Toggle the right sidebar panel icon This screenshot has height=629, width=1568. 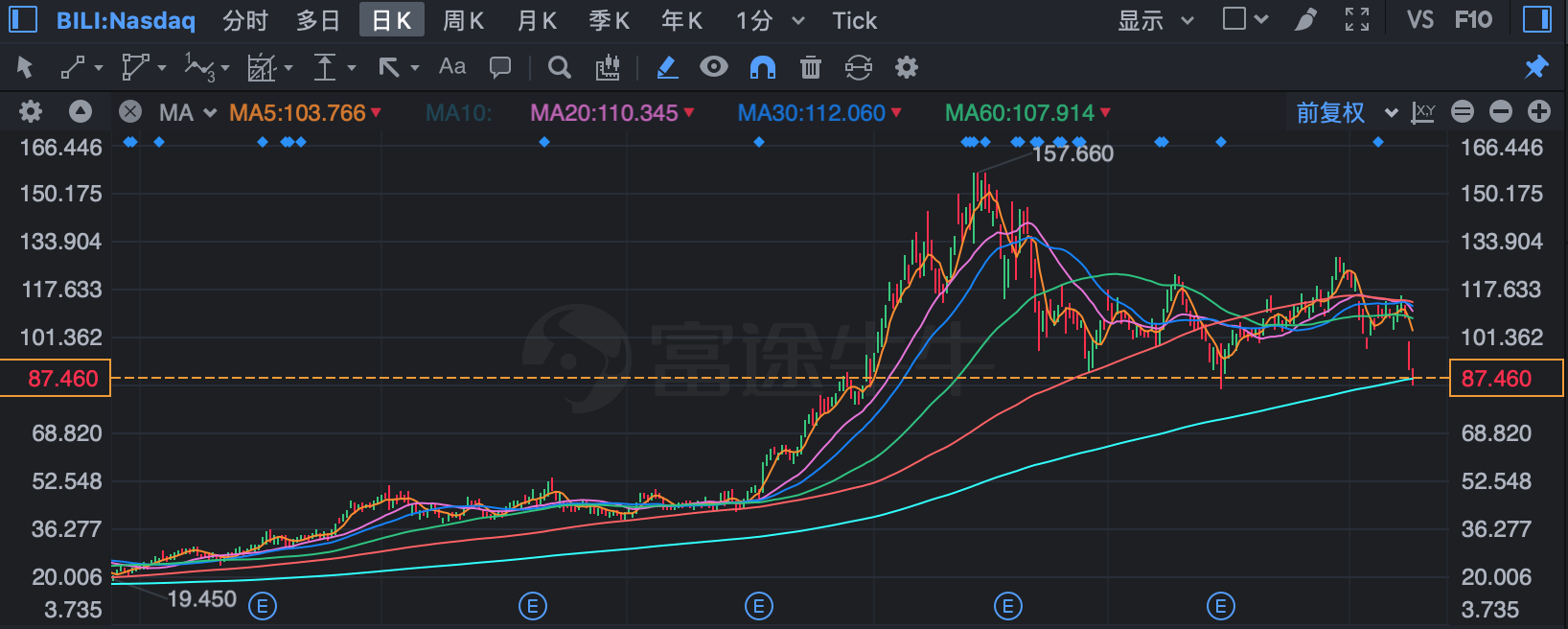click(x=1537, y=19)
